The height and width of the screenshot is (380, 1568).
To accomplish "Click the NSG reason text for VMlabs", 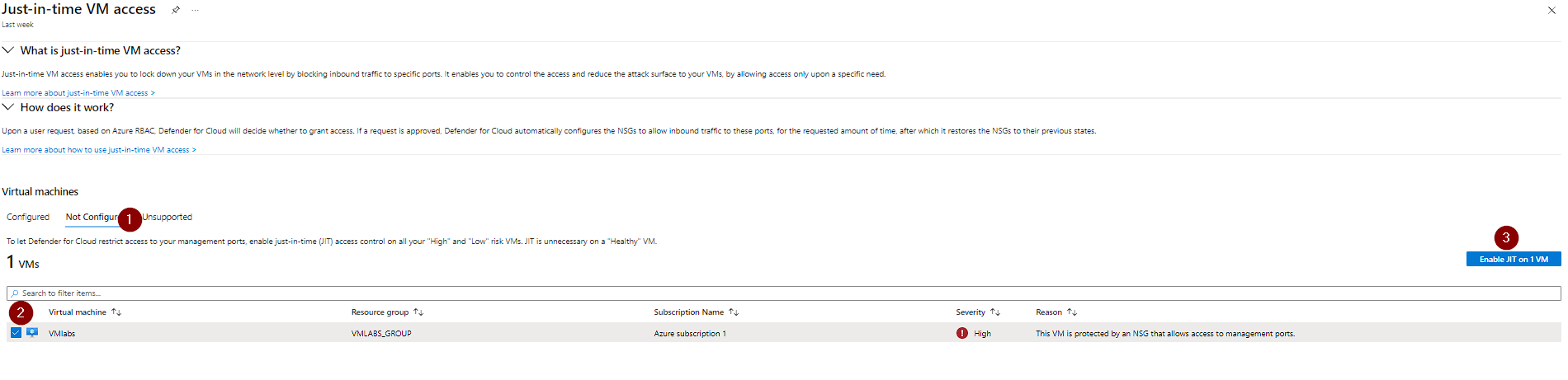I will click(1165, 334).
